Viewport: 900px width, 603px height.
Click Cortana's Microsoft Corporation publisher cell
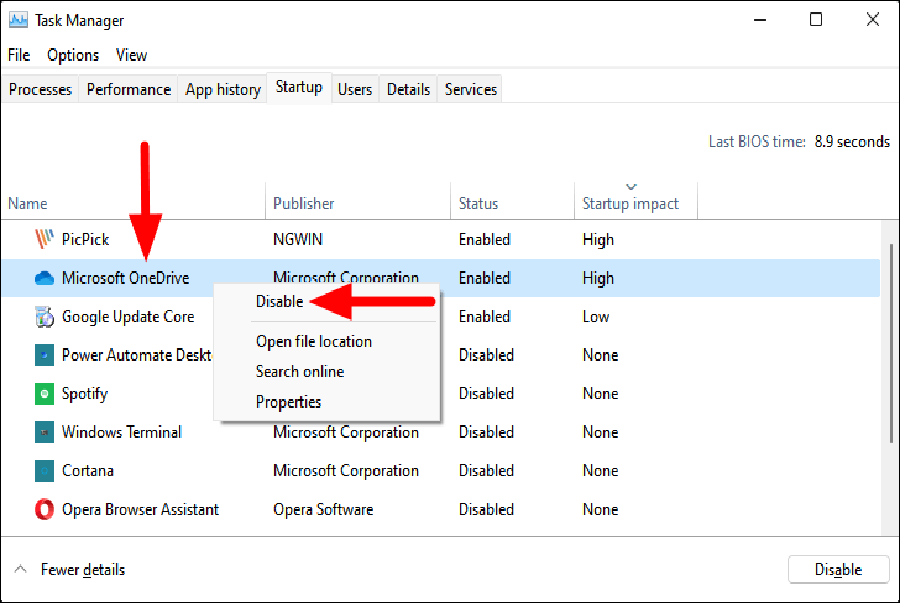click(346, 470)
